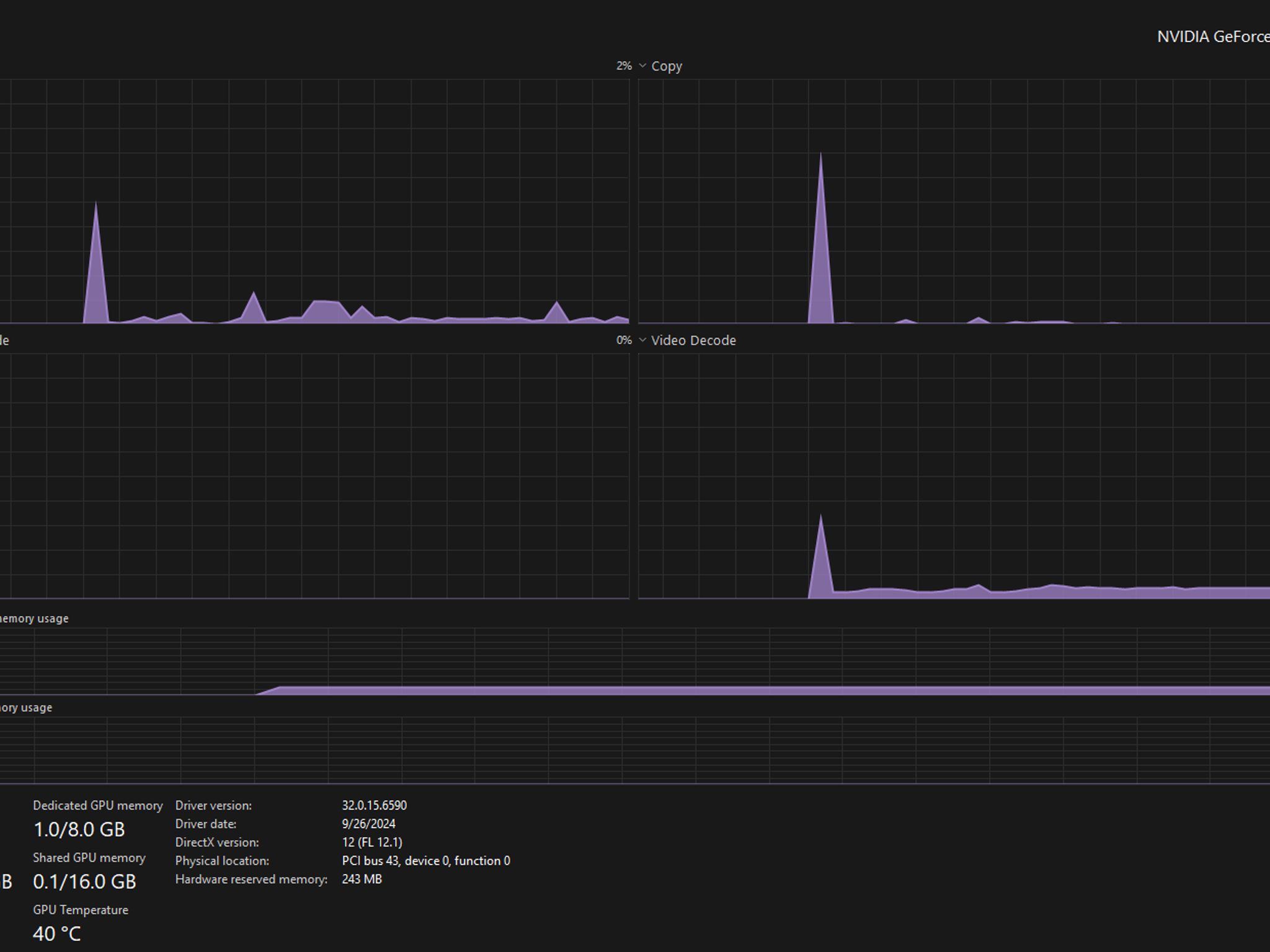Image resolution: width=1270 pixels, height=952 pixels.
Task: Select the 243 MB reserved memory value
Action: [362, 879]
